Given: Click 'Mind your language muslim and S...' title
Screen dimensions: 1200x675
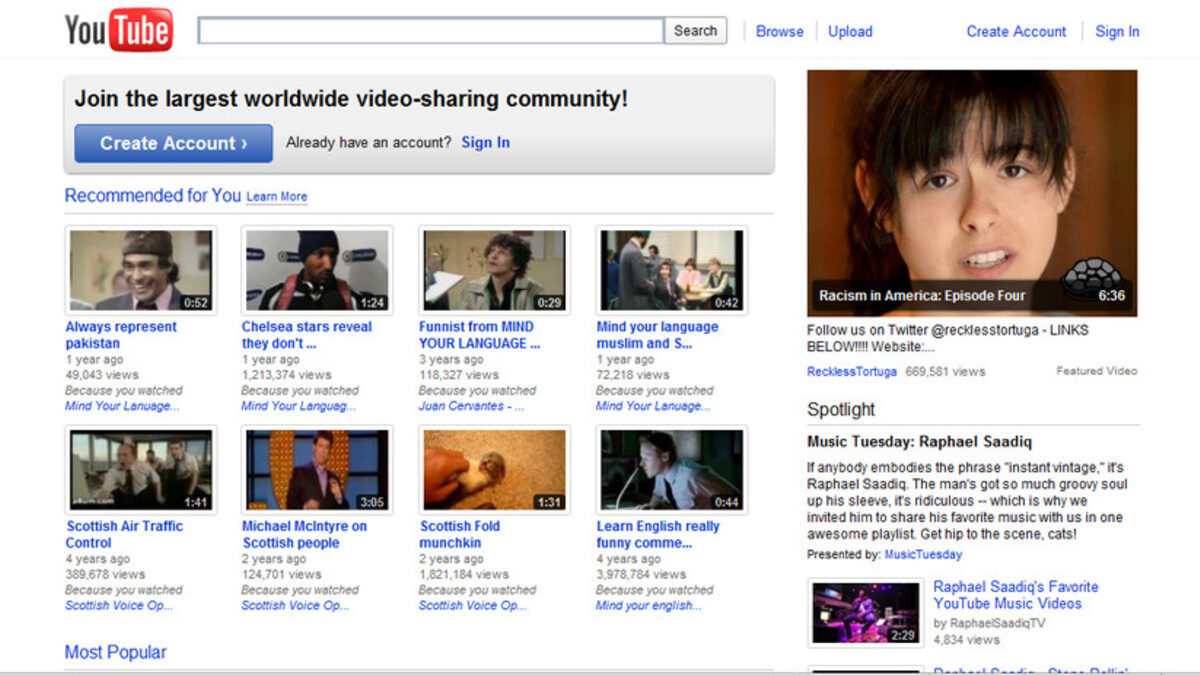Looking at the screenshot, I should pyautogui.click(x=657, y=335).
